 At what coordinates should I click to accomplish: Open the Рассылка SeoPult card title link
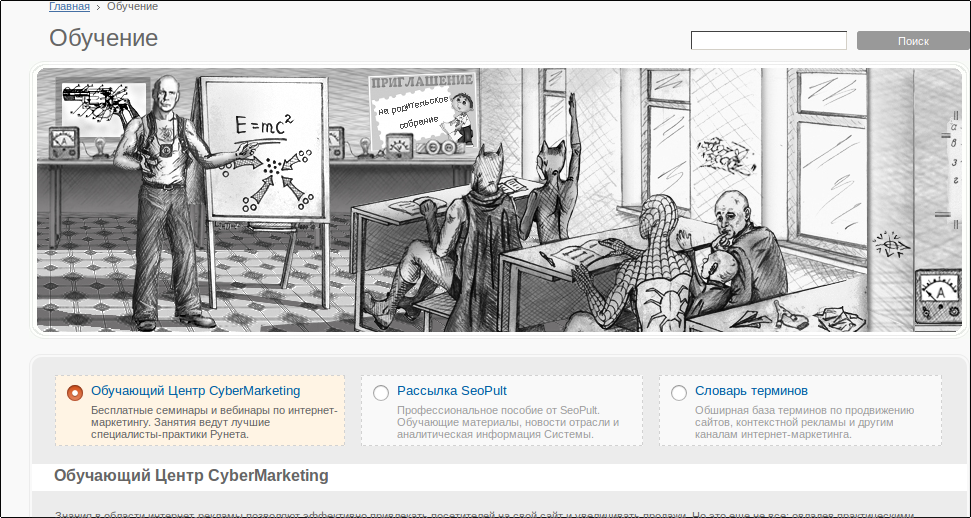click(452, 391)
